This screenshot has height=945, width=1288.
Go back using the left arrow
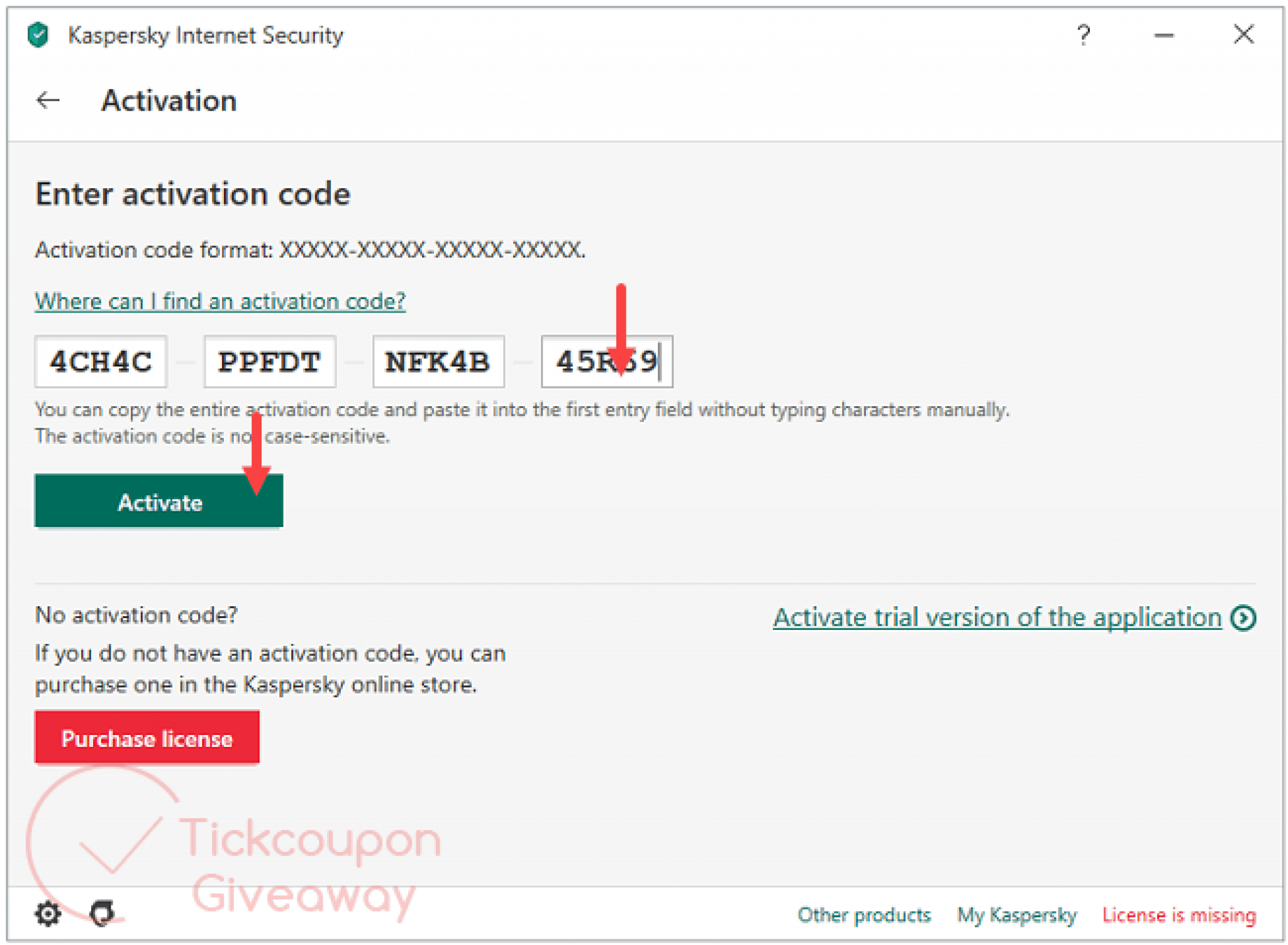coord(48,101)
